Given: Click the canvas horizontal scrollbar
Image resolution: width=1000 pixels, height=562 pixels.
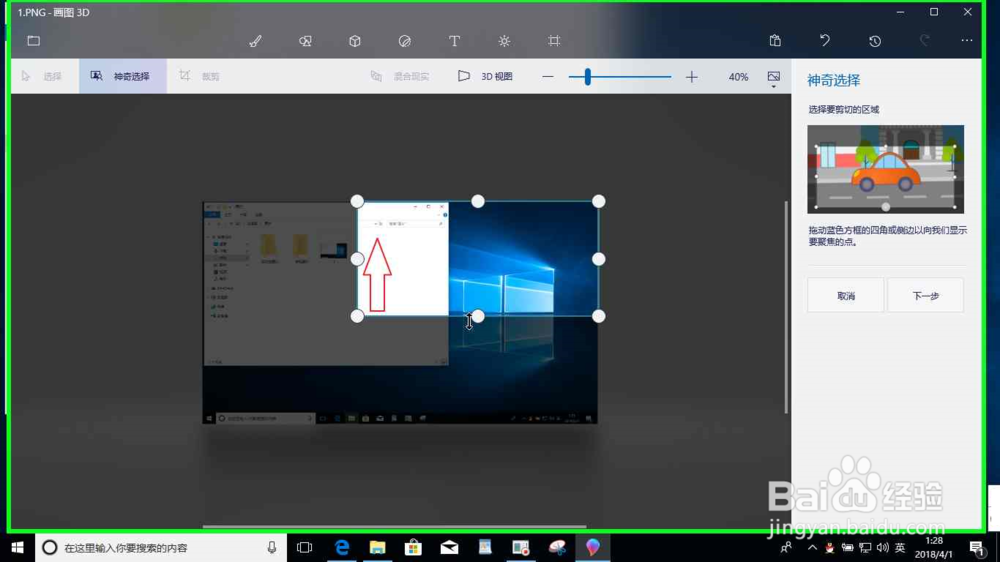Looking at the screenshot, I should pyautogui.click(x=394, y=526).
